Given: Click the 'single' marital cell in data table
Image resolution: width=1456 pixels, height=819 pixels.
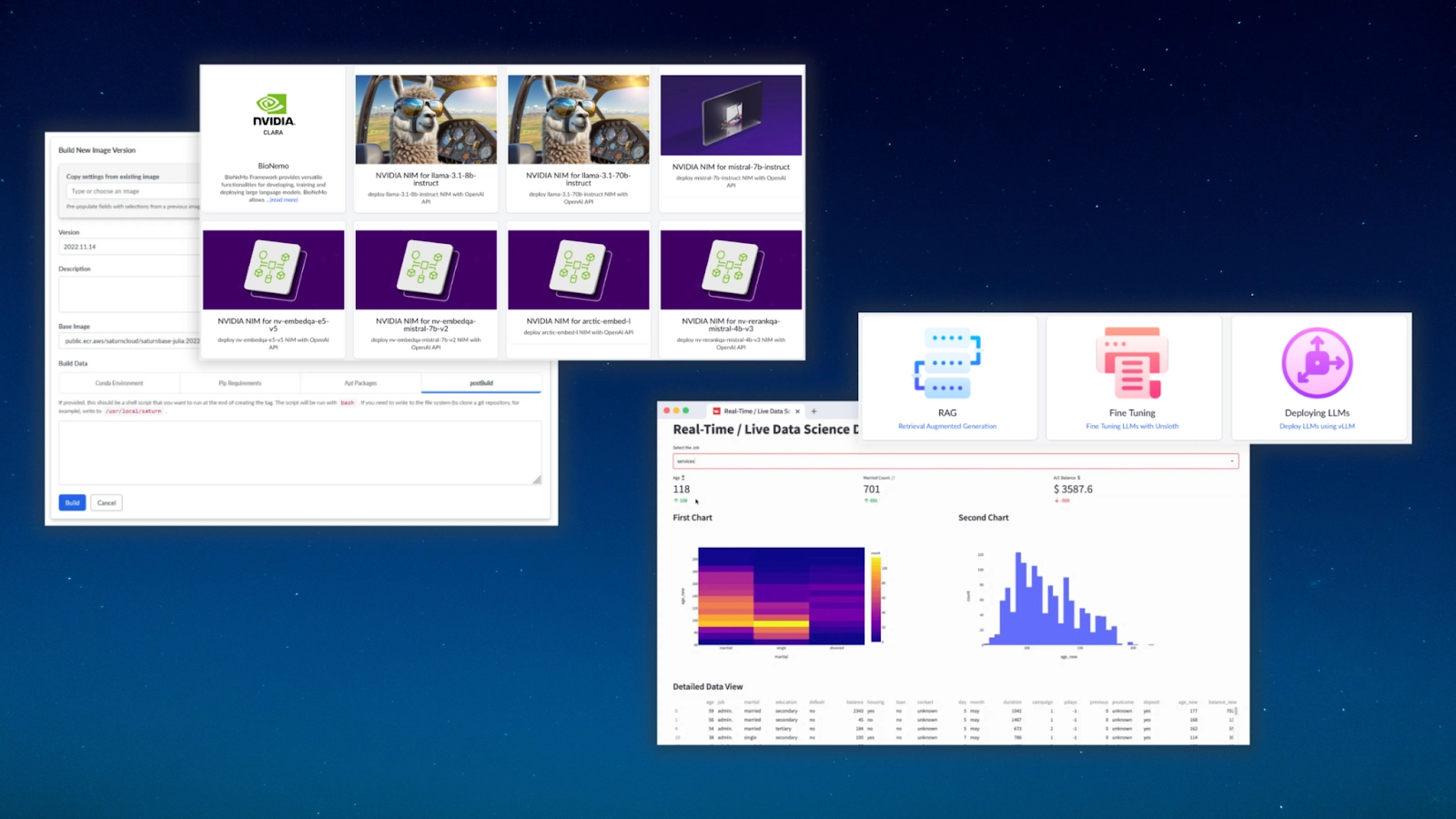Looking at the screenshot, I should click(x=751, y=738).
